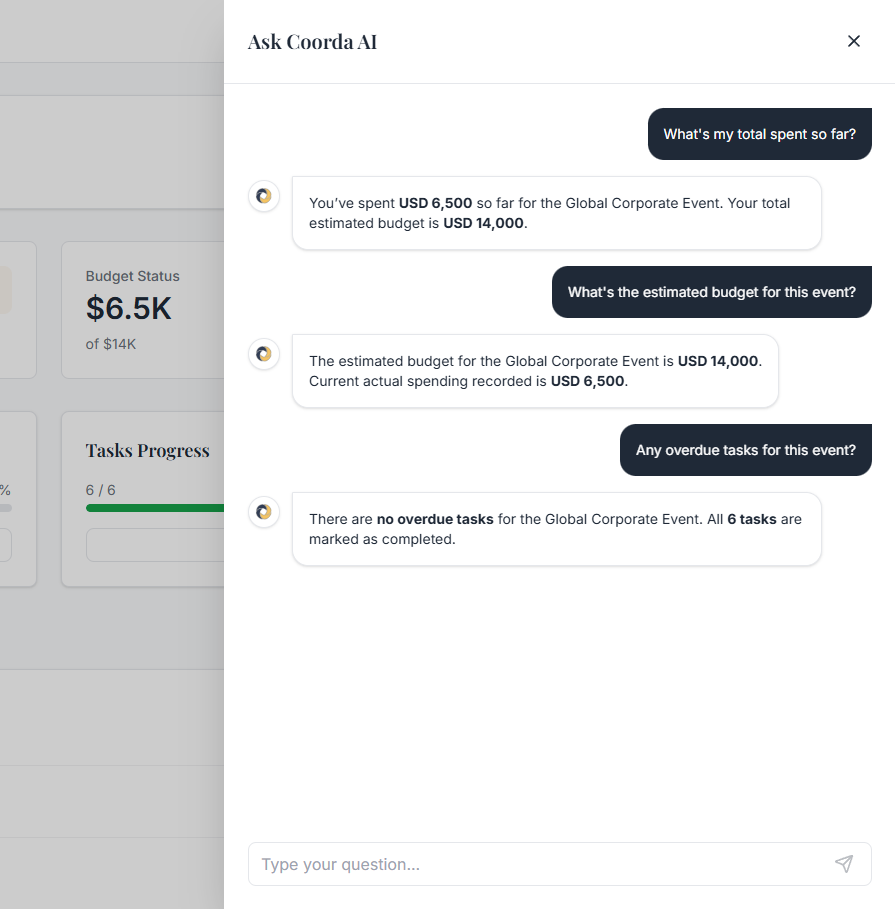895x909 pixels.
Task: Close the Ask Coorda AI drawer with the X
Action: click(x=854, y=41)
